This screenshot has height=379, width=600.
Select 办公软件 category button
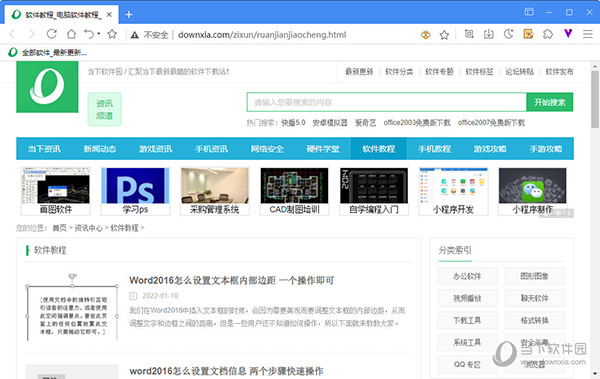coord(467,276)
